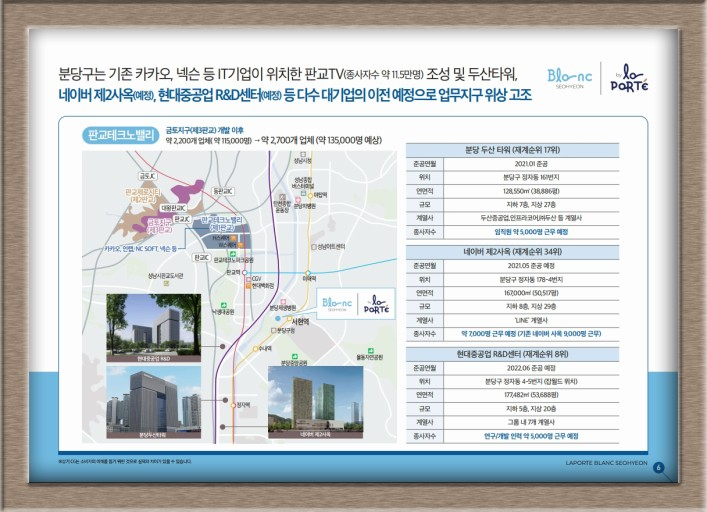Select the 판교제로시티 (제2판교) map label
The image size is (707, 512).
(x=142, y=196)
